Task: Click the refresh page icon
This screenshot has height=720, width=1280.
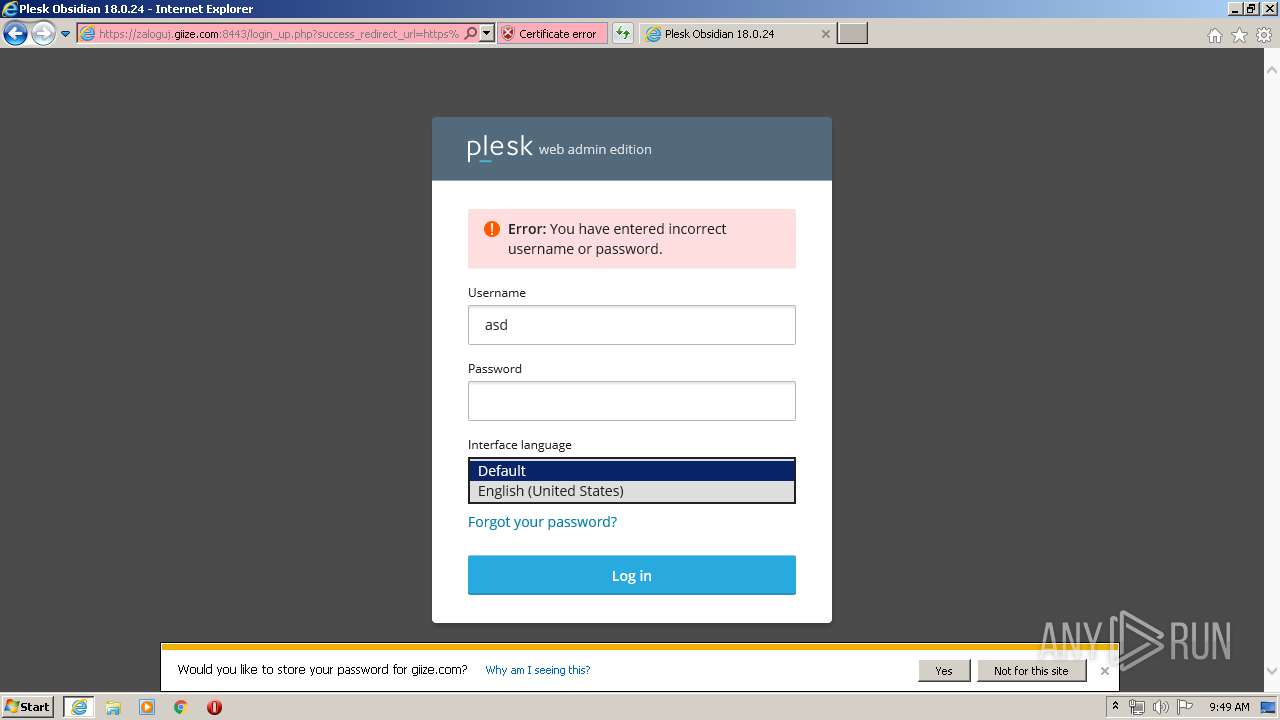Action: (623, 34)
